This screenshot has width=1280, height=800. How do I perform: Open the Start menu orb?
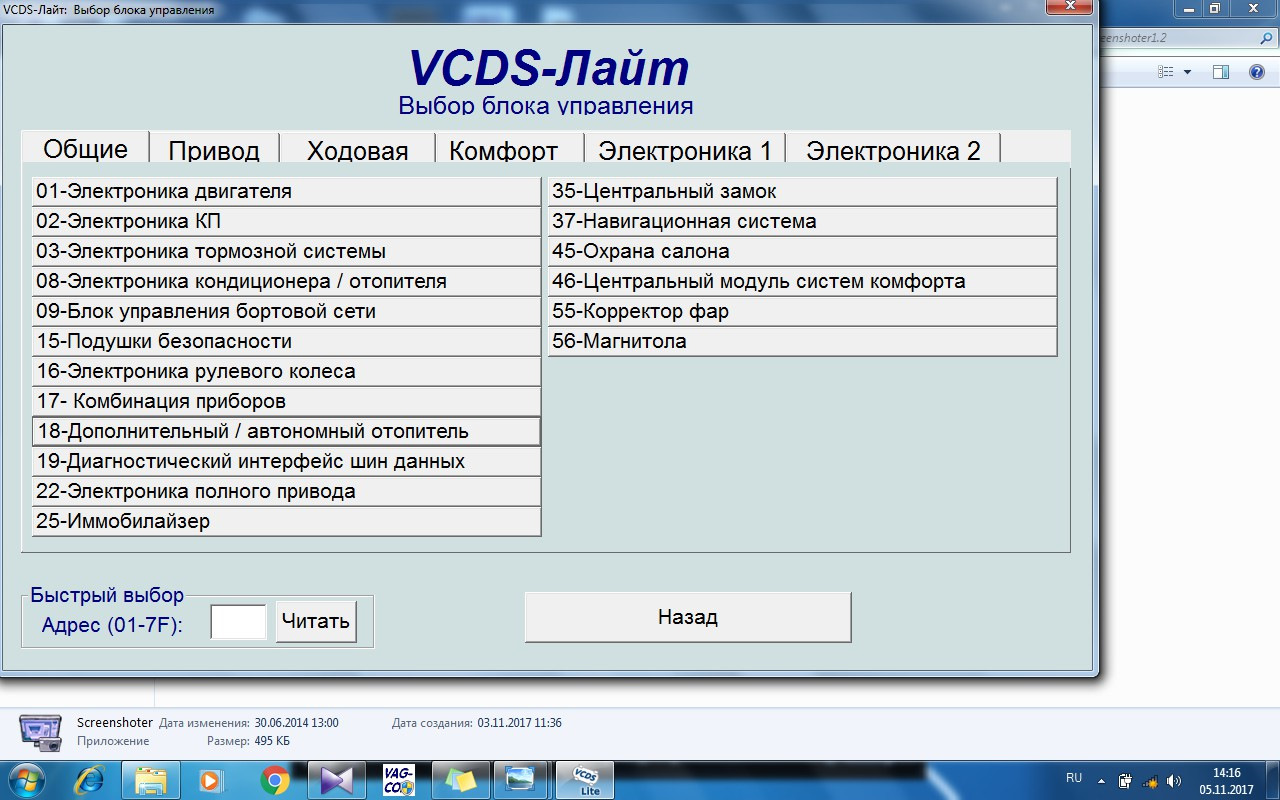(25, 779)
